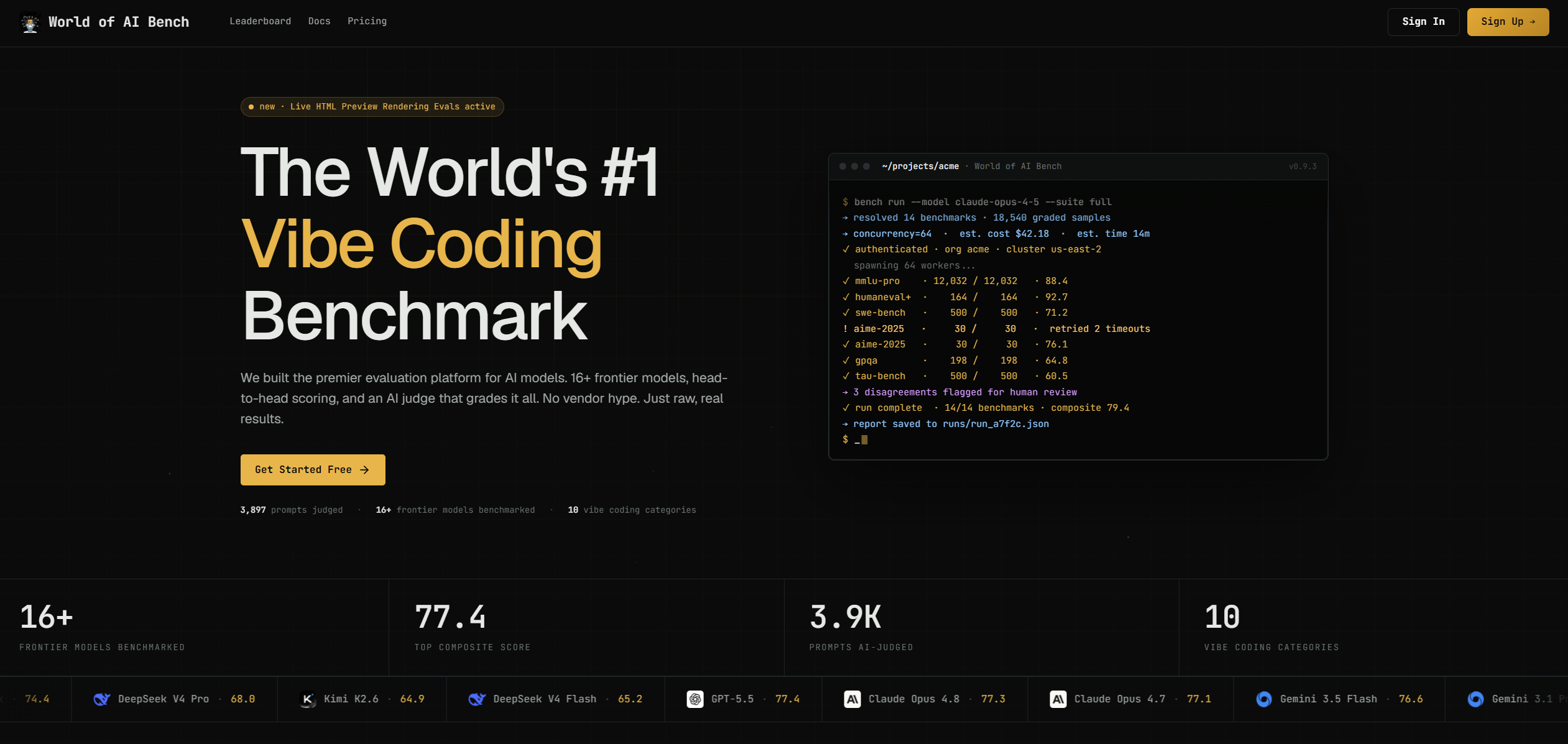Screen dimensions: 1568x744
Task: Click the World of AI Bench logo icon
Action: click(30, 22)
